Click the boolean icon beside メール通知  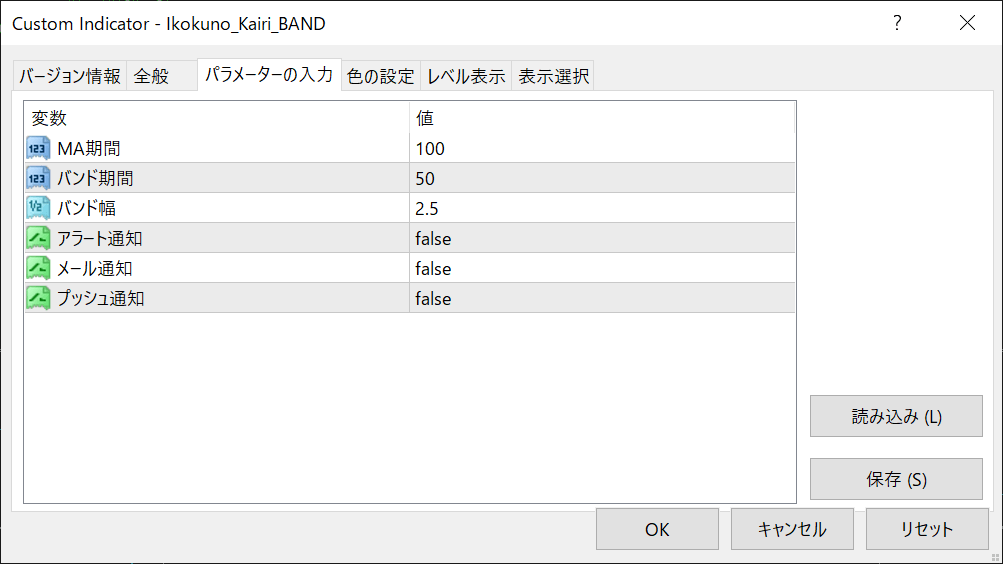click(x=38, y=269)
